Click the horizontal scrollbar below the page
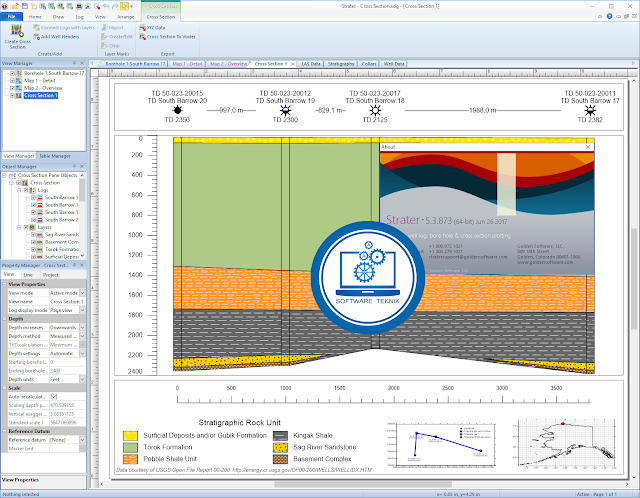The image size is (640, 498). pos(363,484)
